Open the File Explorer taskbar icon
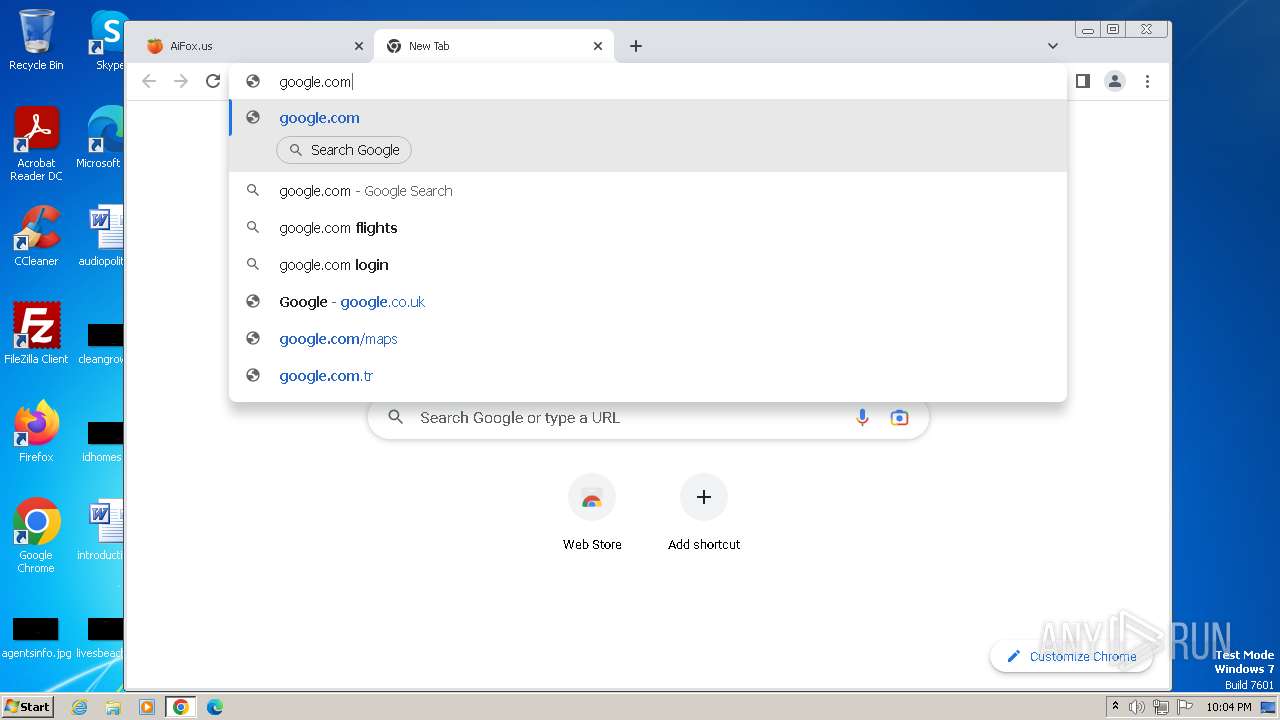 pos(113,707)
